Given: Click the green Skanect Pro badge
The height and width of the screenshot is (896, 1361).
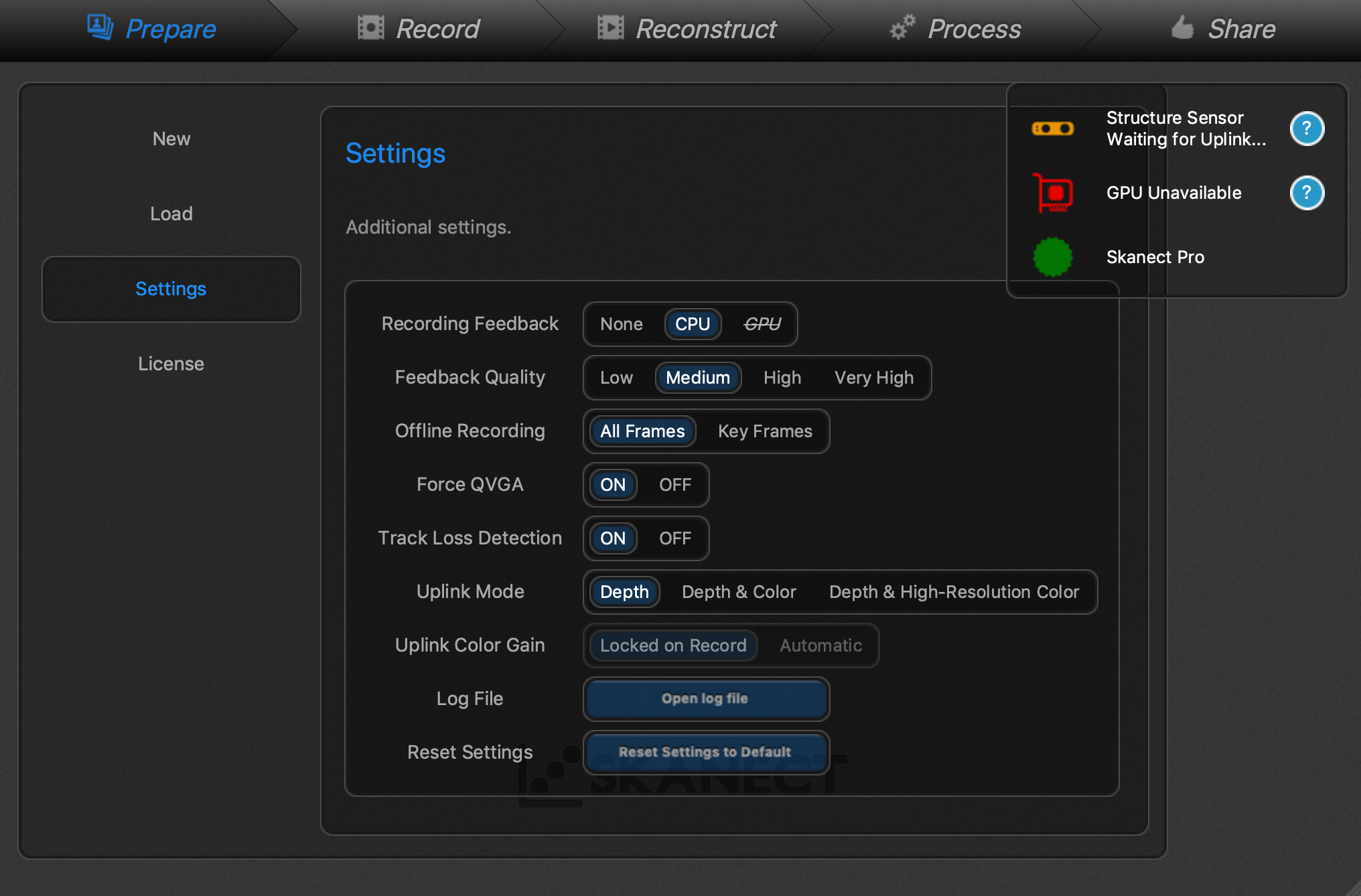Looking at the screenshot, I should pos(1053,257).
